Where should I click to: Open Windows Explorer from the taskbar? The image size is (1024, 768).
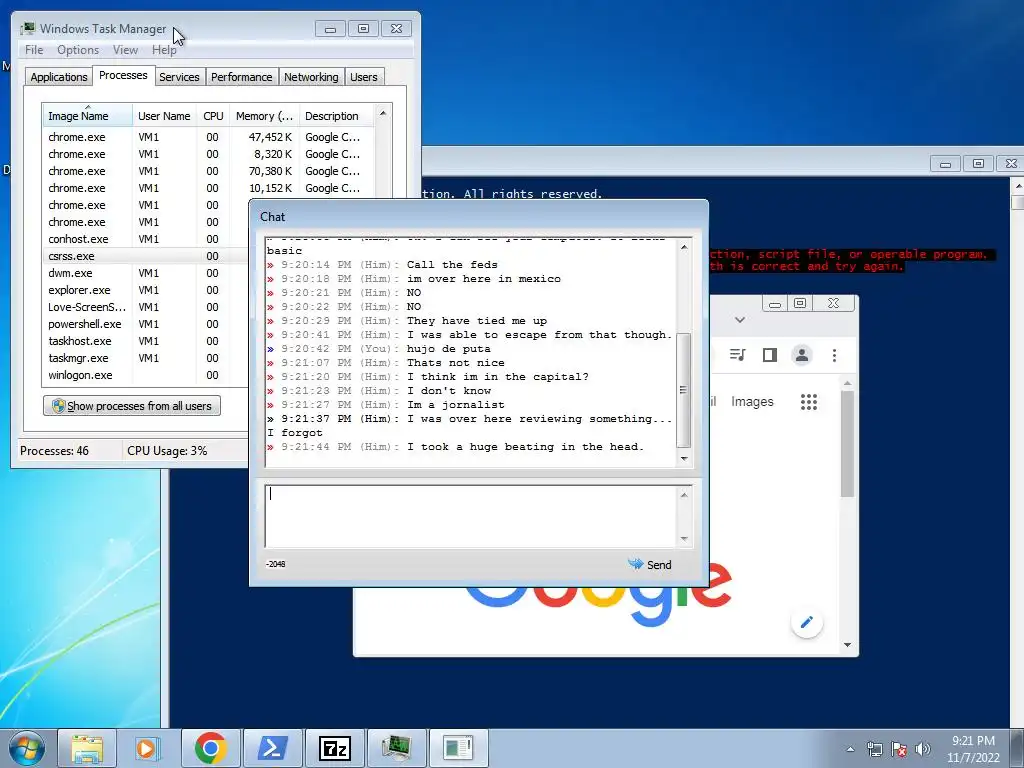coord(87,748)
